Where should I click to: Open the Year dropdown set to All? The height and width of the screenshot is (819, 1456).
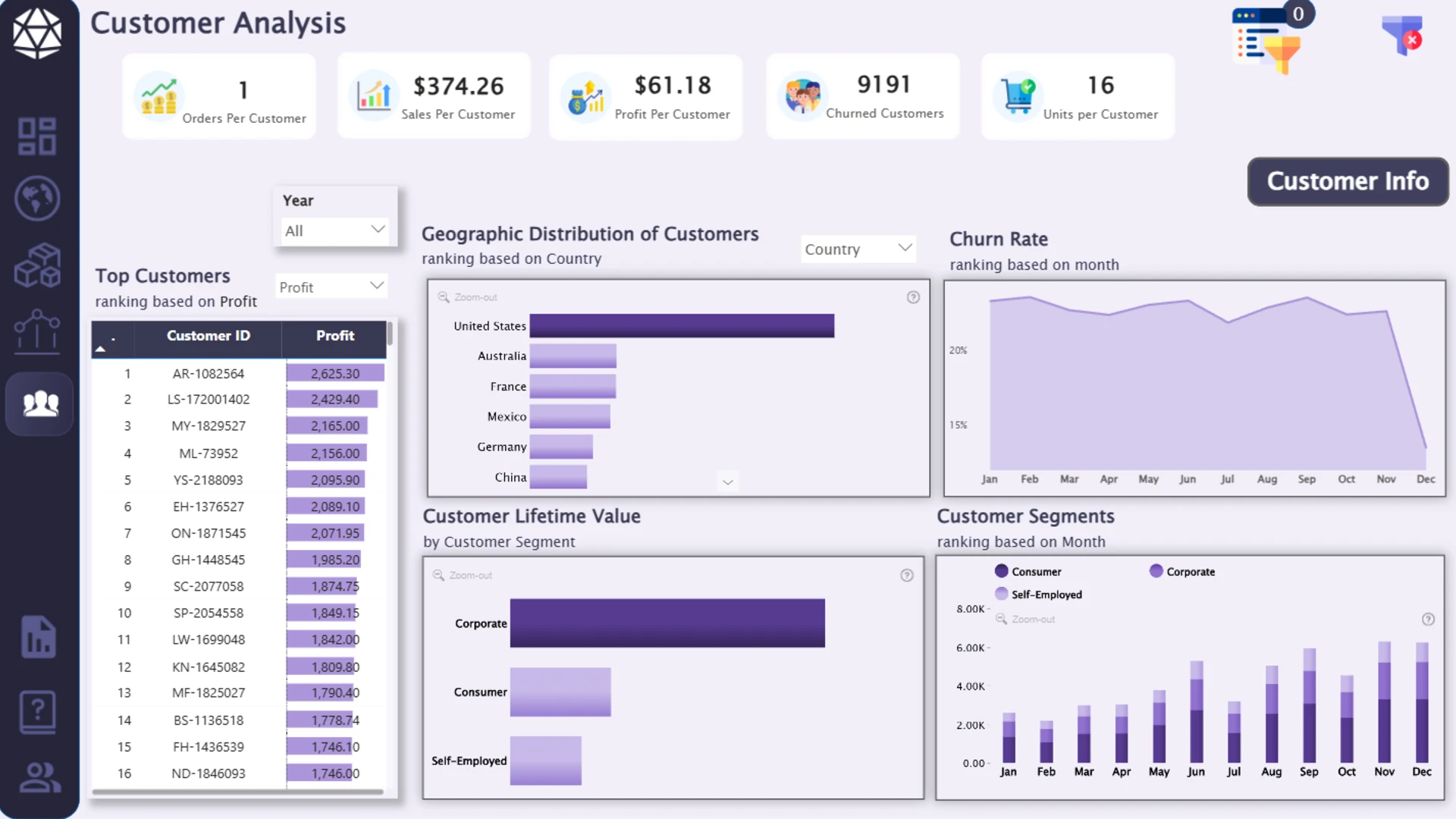pos(335,231)
